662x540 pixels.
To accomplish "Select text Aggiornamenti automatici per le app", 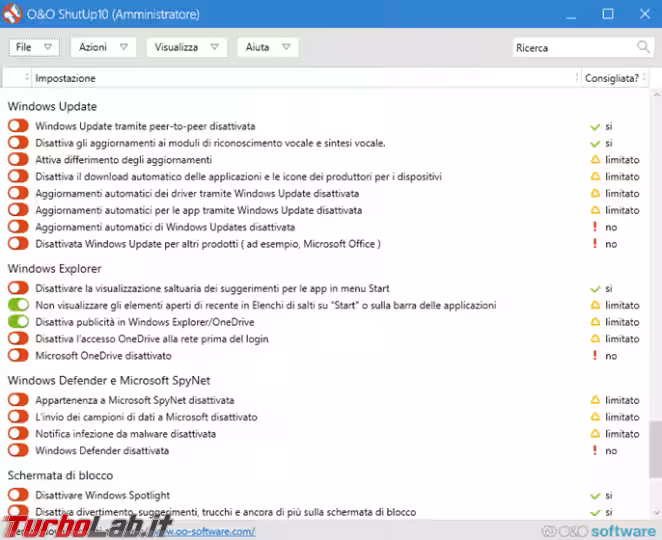I will click(198, 210).
